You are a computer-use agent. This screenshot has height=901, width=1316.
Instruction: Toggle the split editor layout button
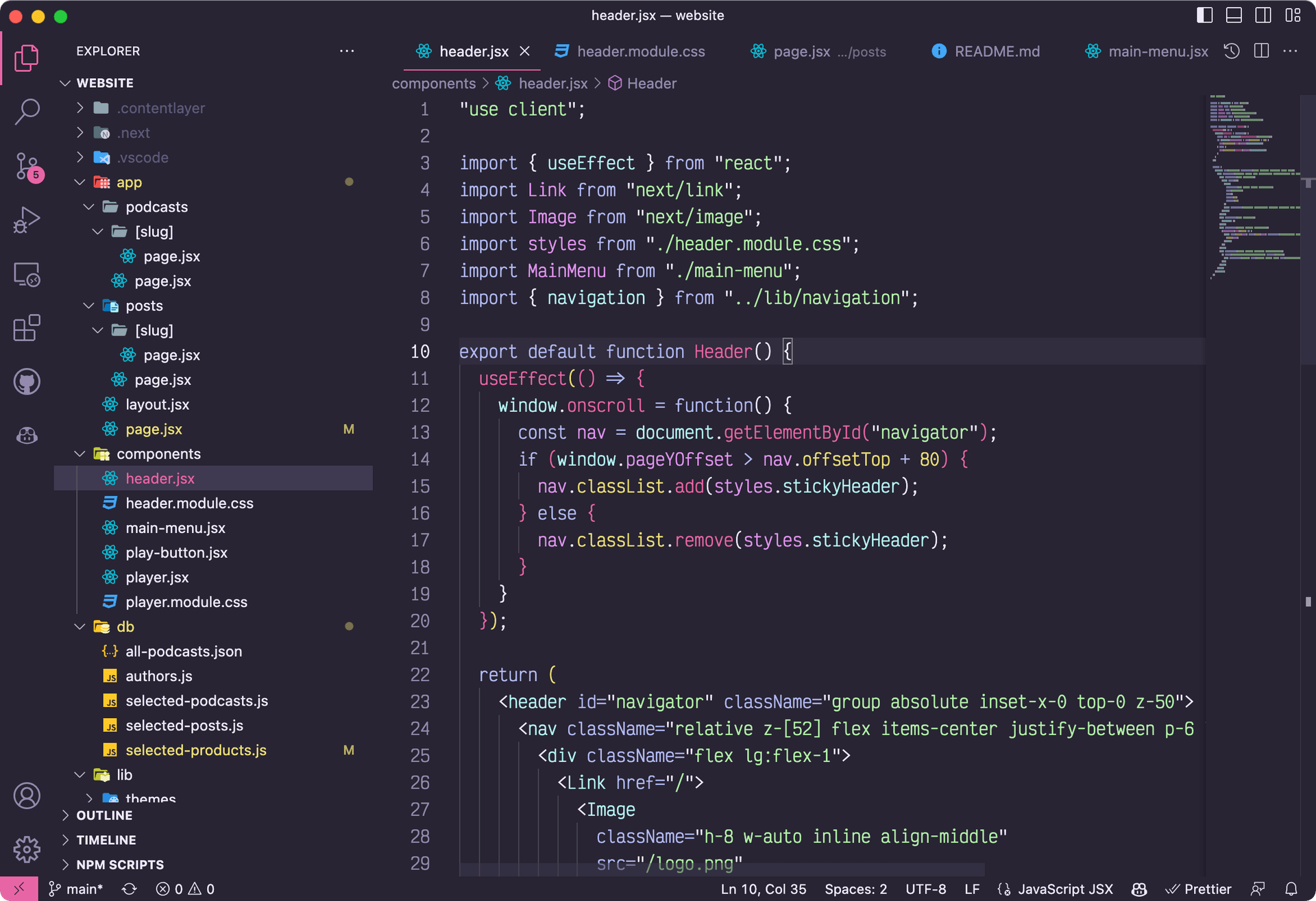pyautogui.click(x=1261, y=51)
